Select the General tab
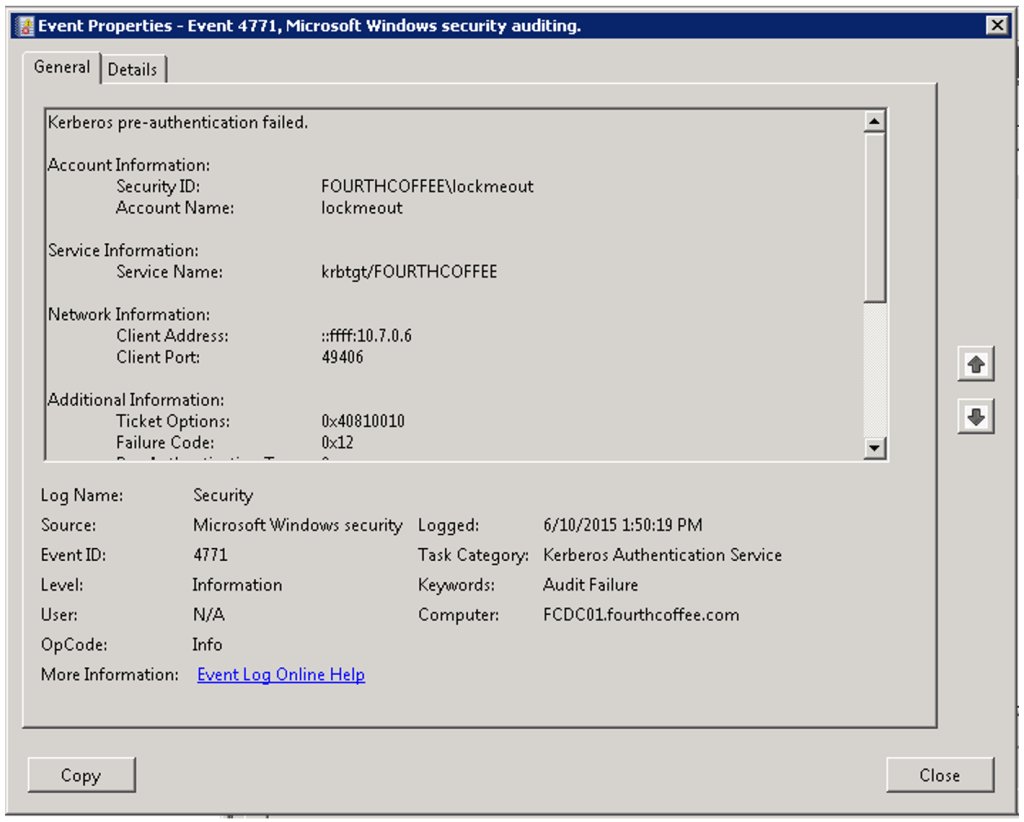The height and width of the screenshot is (822, 1024). click(x=61, y=67)
